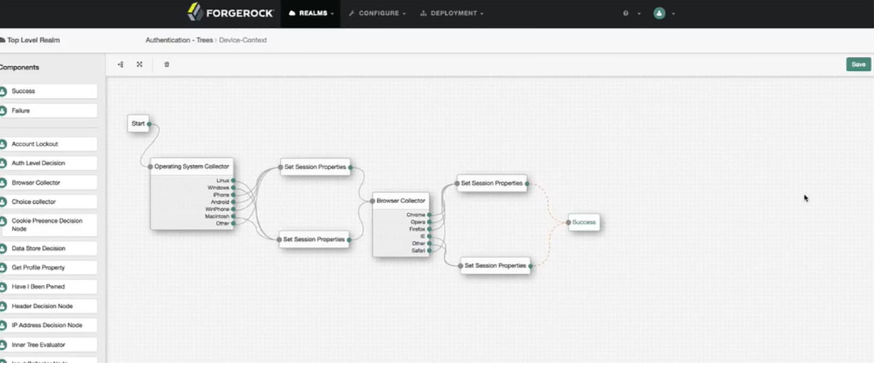Click Operating System Collector's Other port
This screenshot has width=874, height=370.
[x=233, y=223]
